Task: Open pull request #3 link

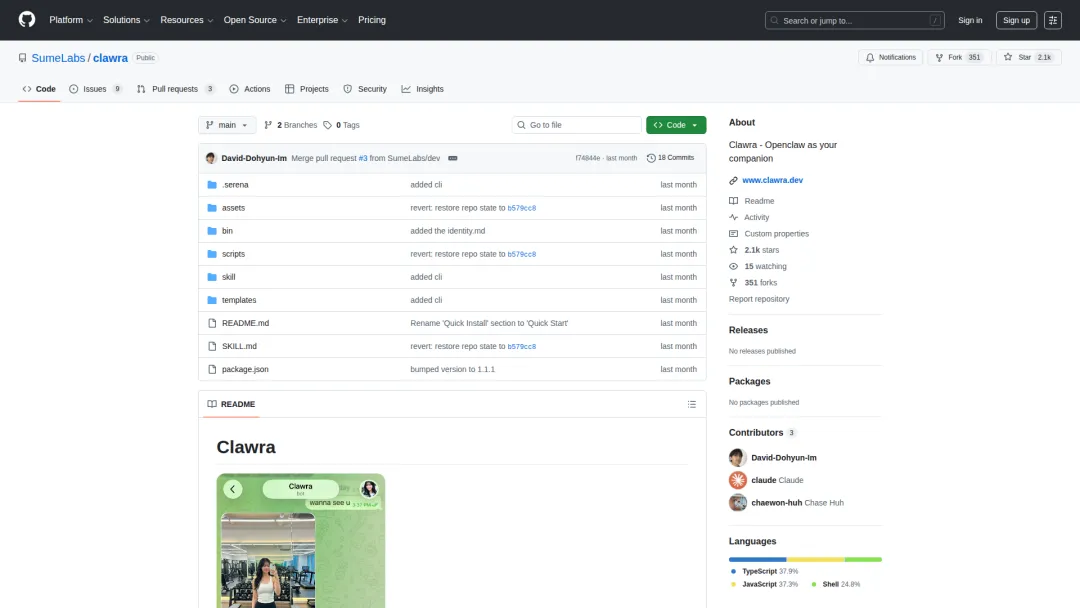Action: pyautogui.click(x=363, y=158)
